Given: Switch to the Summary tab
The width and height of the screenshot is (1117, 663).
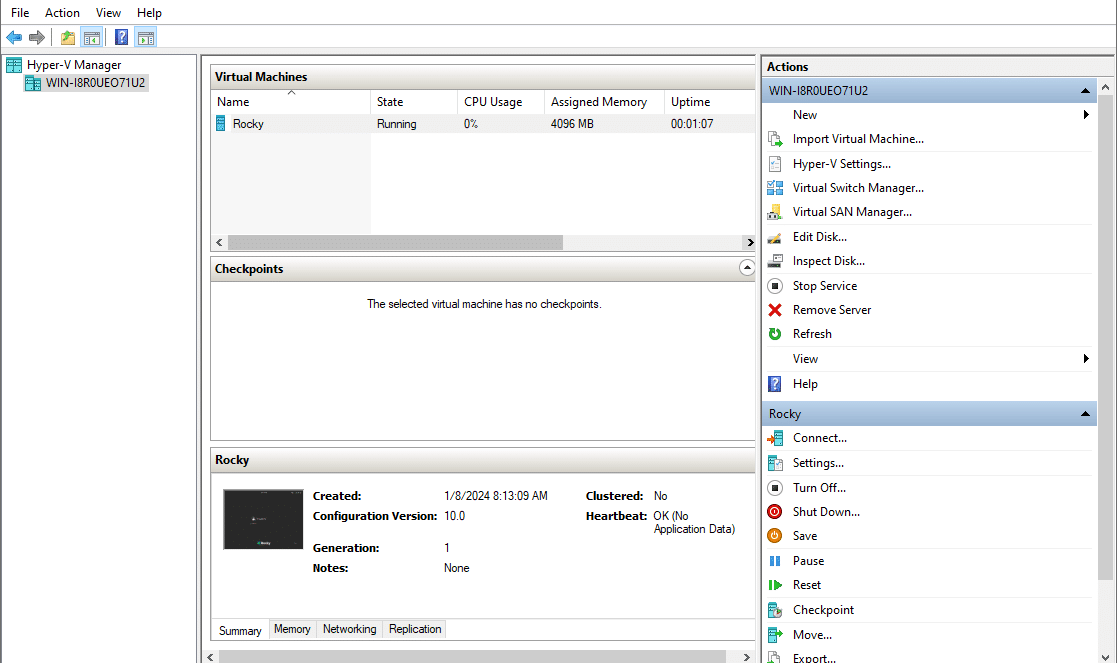Looking at the screenshot, I should (240, 630).
